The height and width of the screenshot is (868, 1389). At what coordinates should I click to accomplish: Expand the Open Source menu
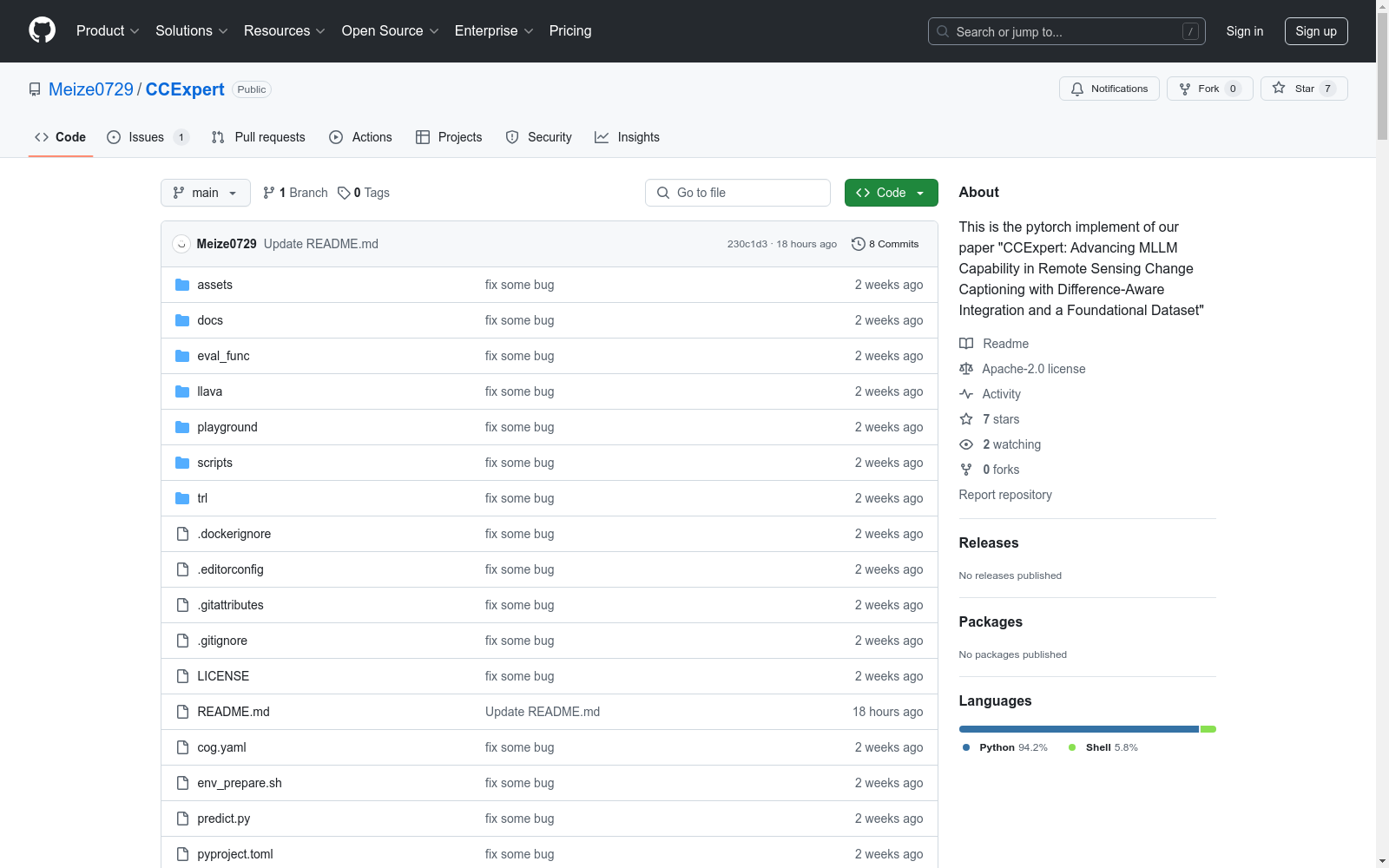[x=391, y=30]
